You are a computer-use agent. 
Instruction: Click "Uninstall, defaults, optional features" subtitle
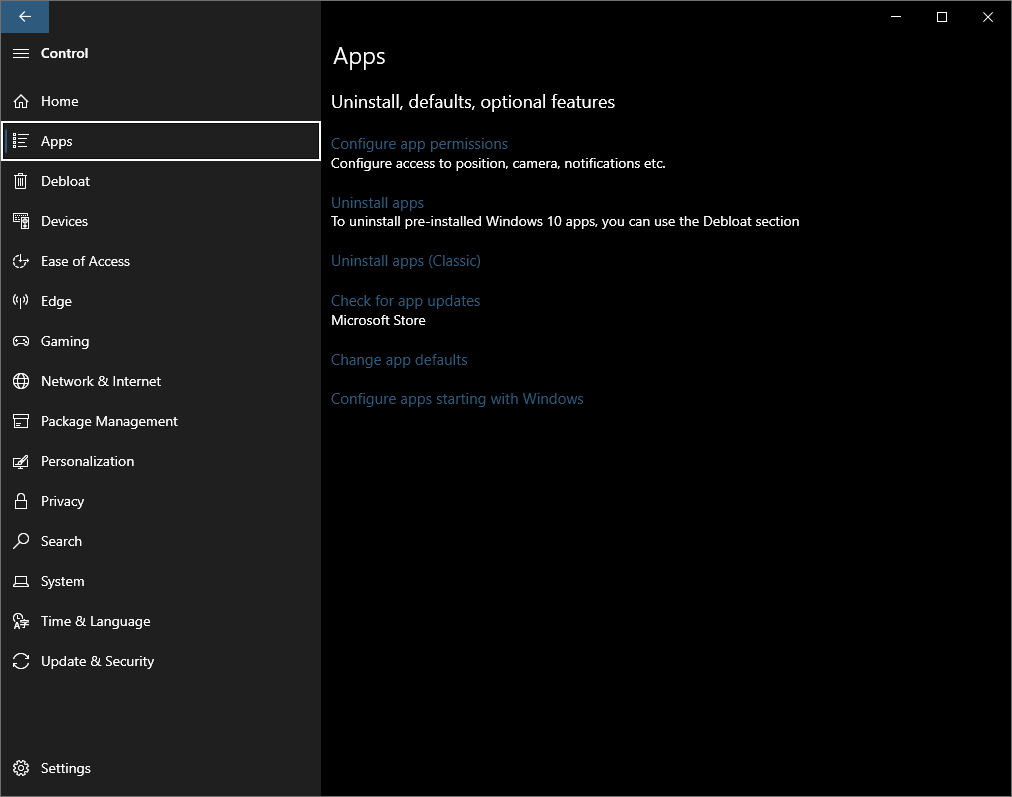tap(472, 102)
